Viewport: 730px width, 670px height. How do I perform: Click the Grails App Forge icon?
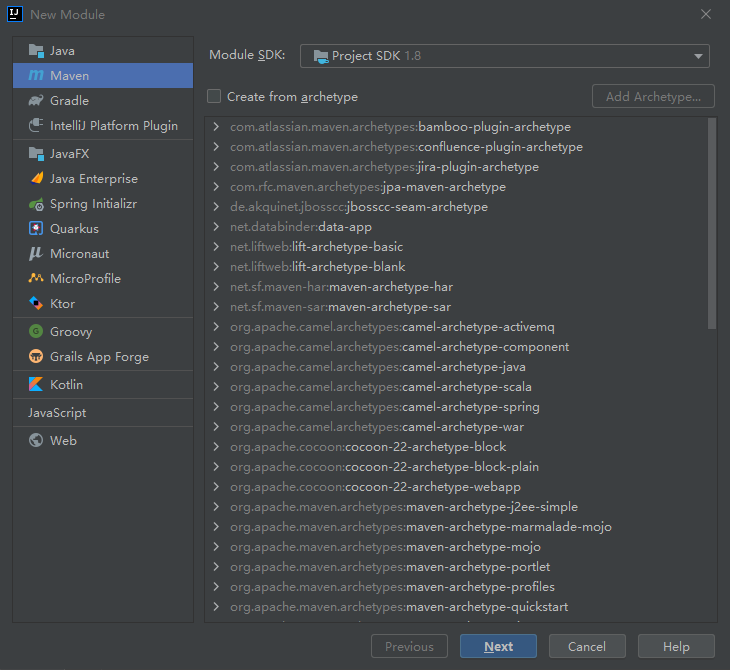point(36,357)
